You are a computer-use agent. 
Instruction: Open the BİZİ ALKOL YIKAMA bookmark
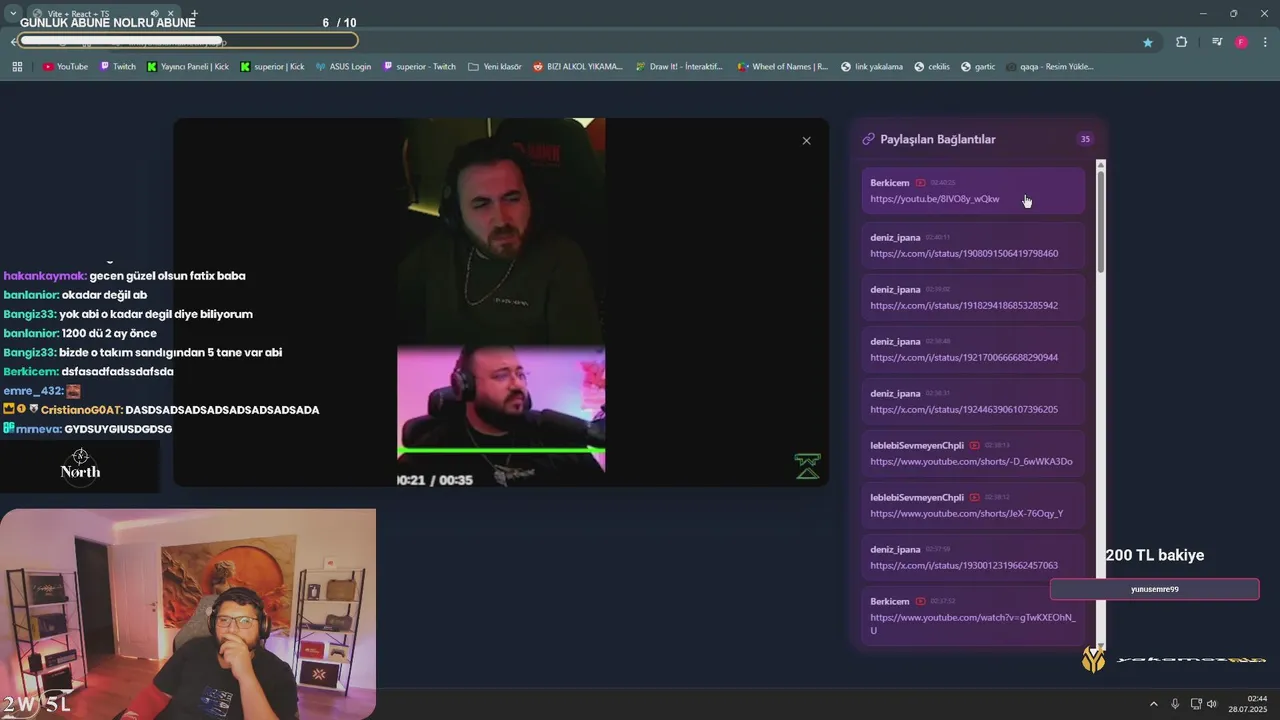point(578,67)
